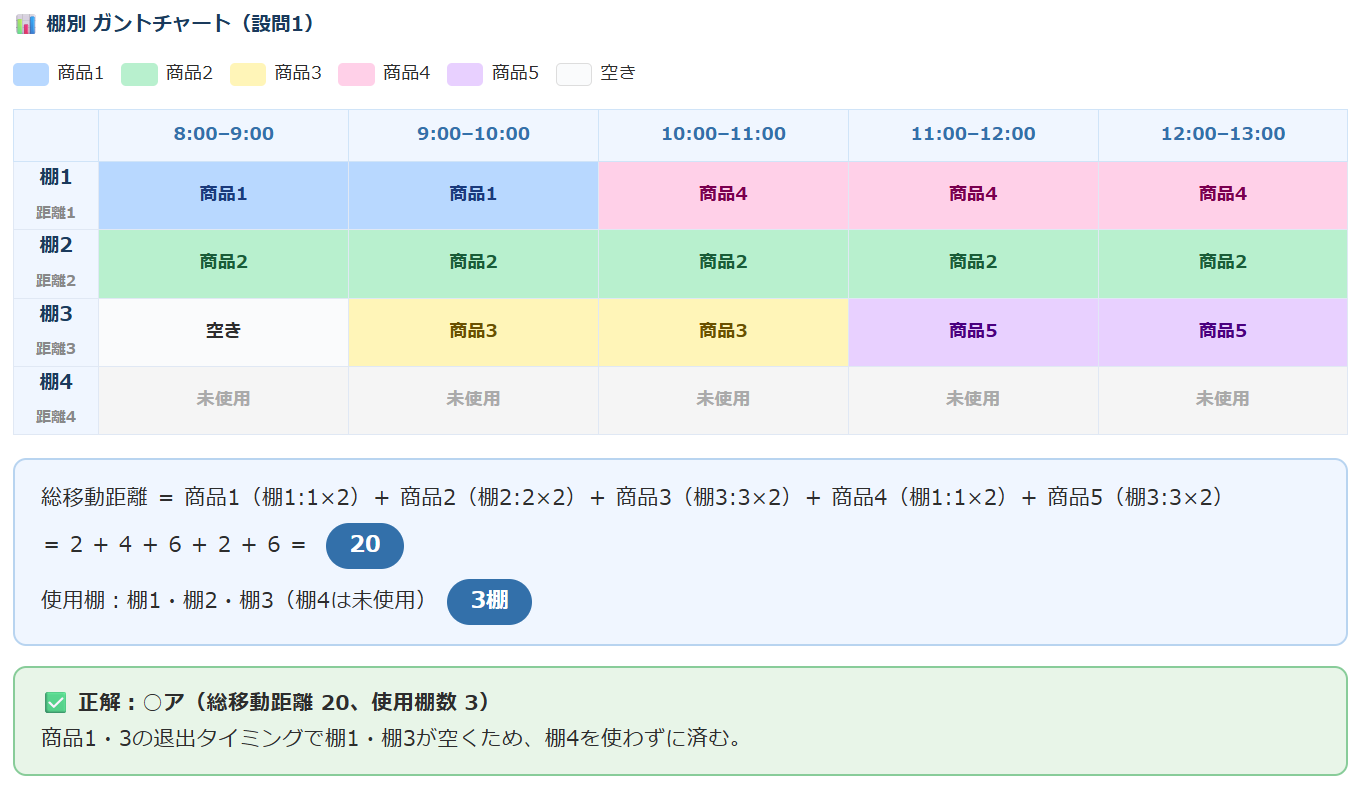The width and height of the screenshot is (1362, 786).
Task: Select the 8:00–9:00 column header
Action: click(223, 134)
